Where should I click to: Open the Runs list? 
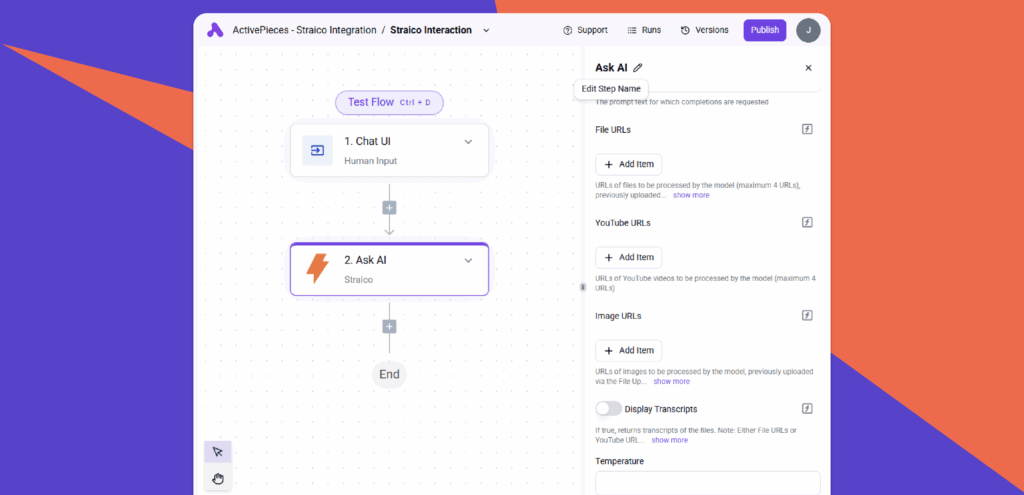tap(644, 30)
